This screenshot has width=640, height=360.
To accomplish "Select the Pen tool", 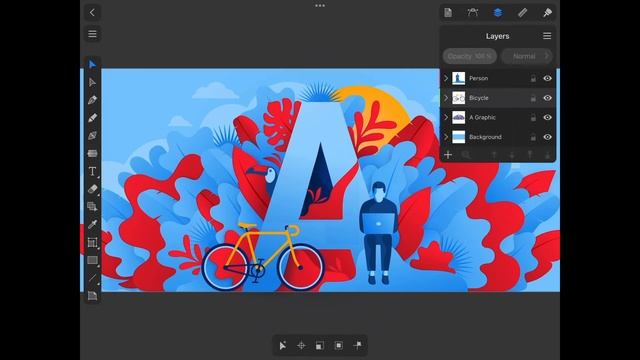I will pos(92,100).
